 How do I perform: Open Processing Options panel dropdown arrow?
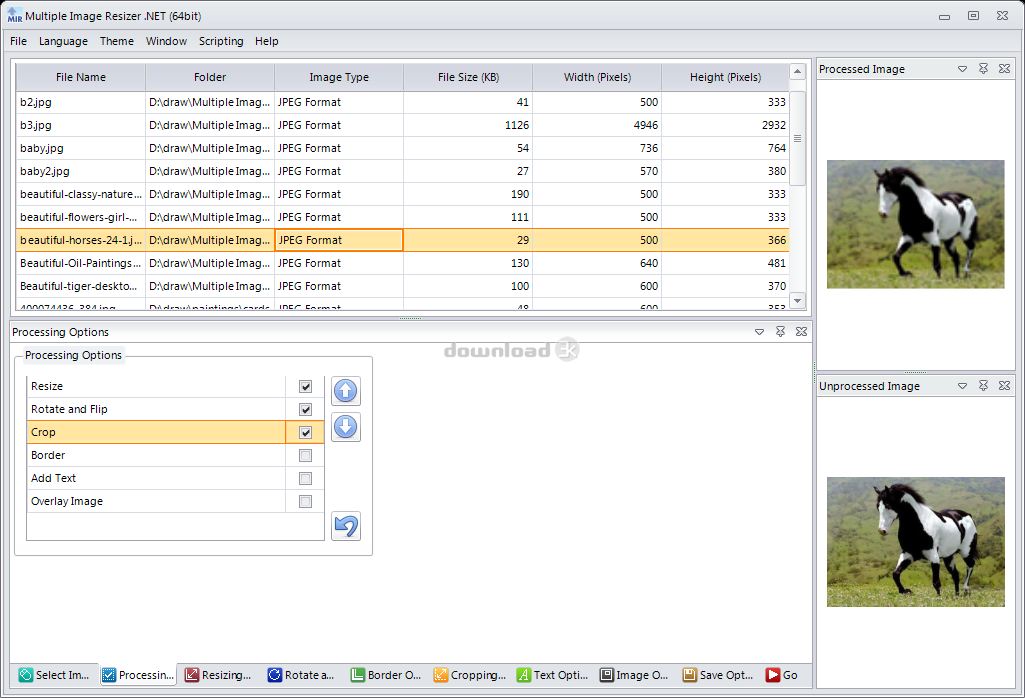(x=760, y=331)
